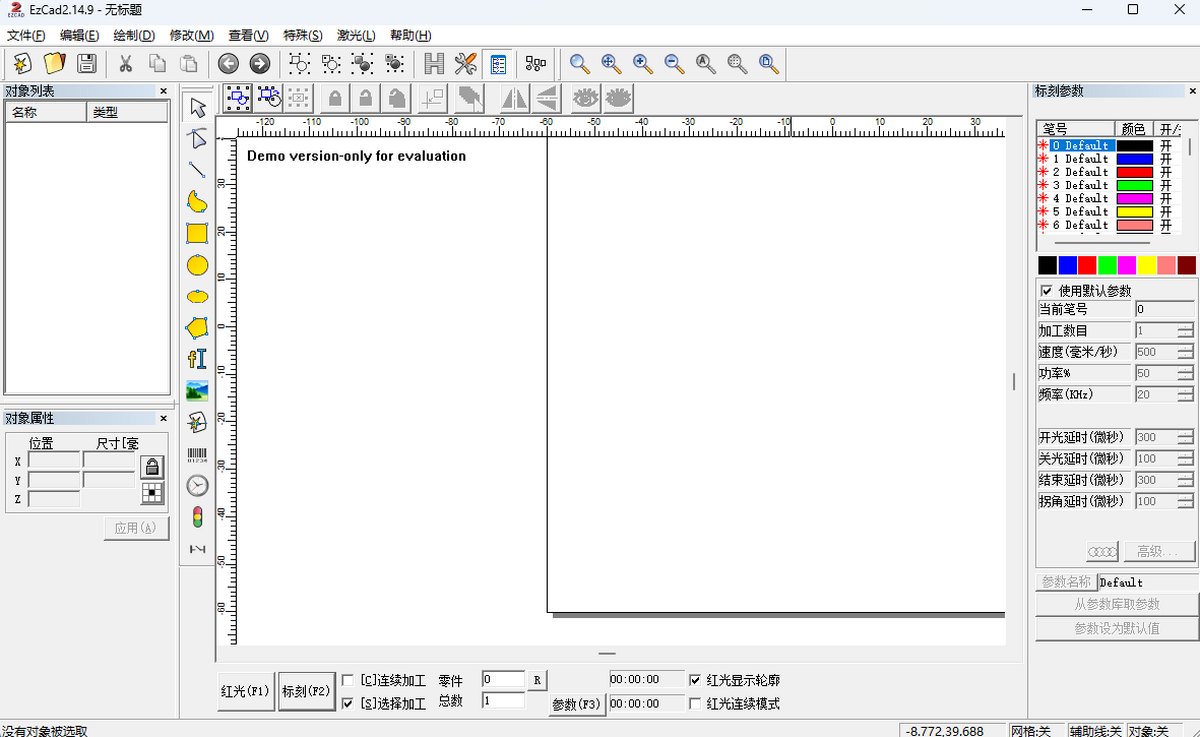Select the green color swatch
The width and height of the screenshot is (1200, 737).
coord(1107,265)
